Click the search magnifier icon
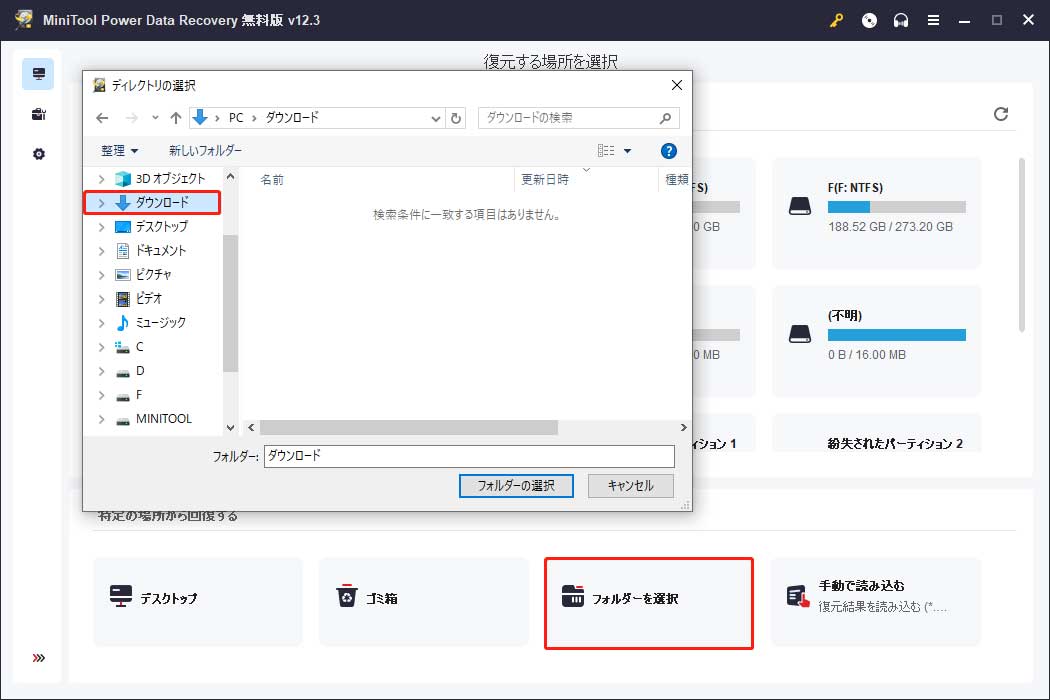The height and width of the screenshot is (700, 1050). [666, 118]
